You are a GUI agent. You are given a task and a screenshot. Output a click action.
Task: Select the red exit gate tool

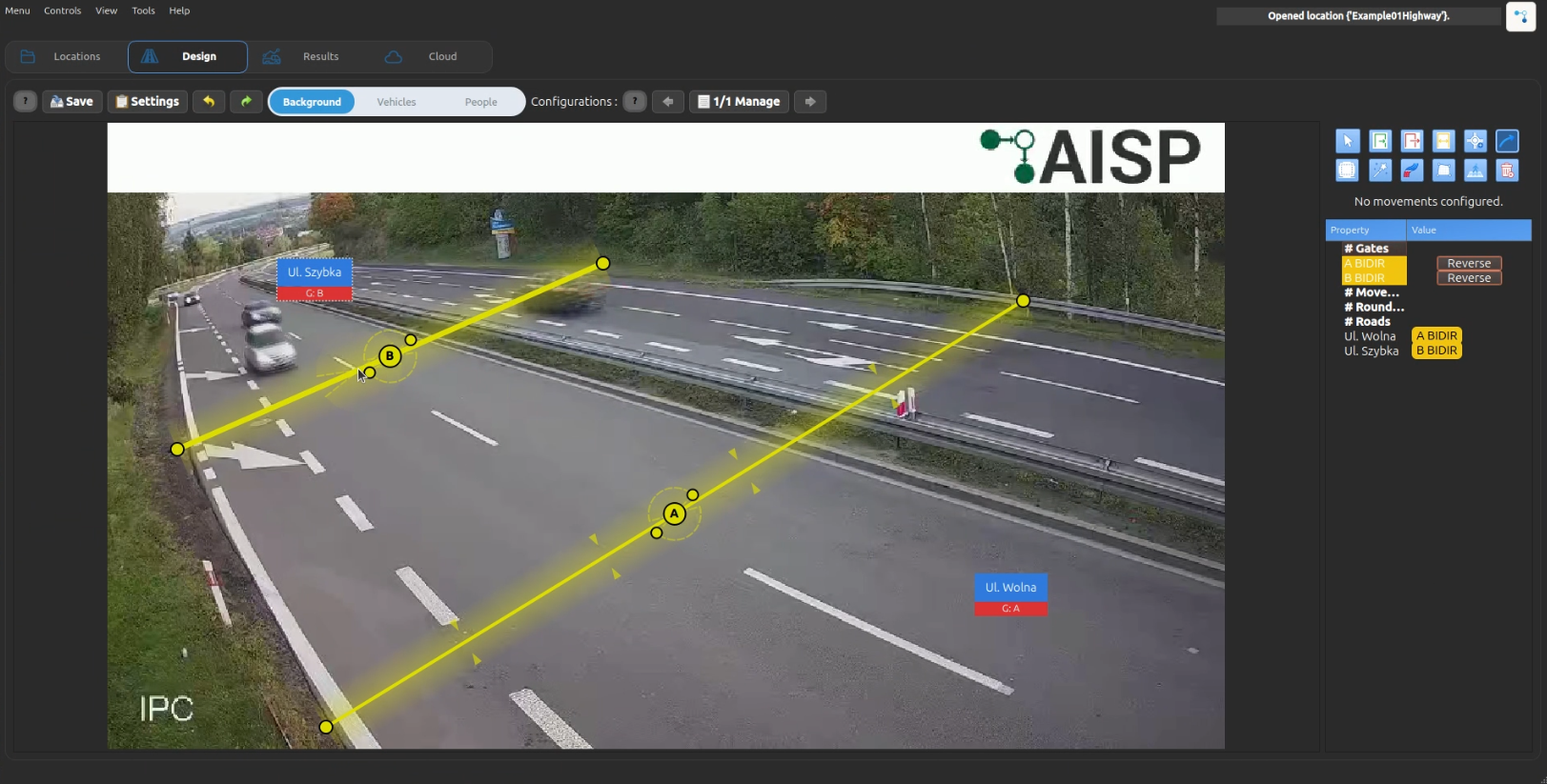[x=1412, y=141]
